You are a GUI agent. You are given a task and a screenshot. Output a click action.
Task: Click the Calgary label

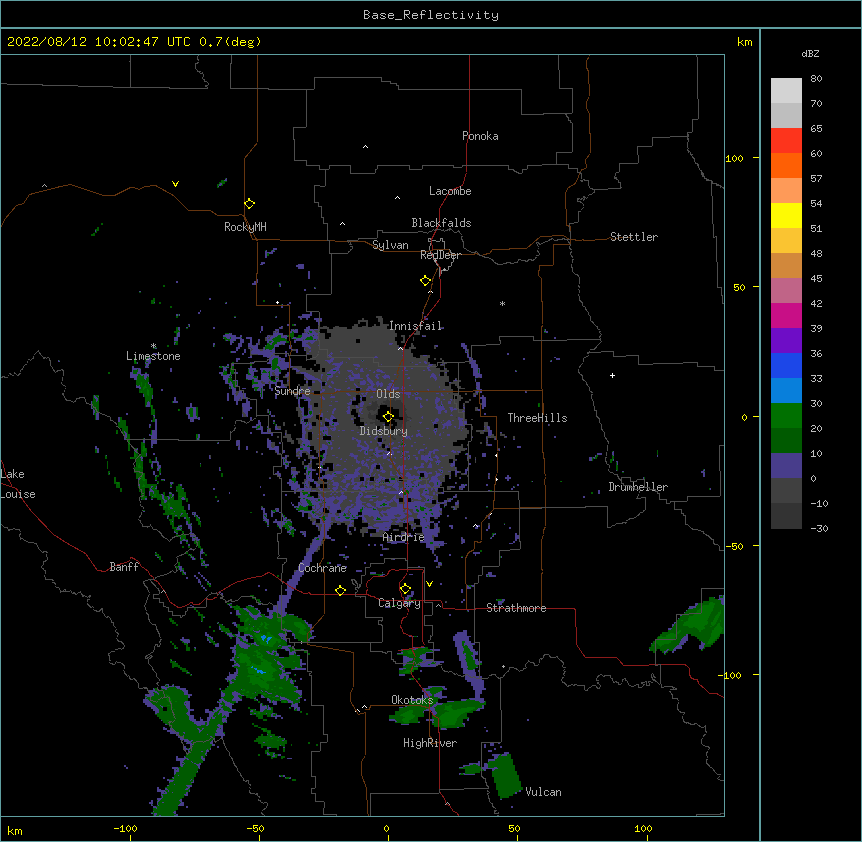[x=399, y=603]
